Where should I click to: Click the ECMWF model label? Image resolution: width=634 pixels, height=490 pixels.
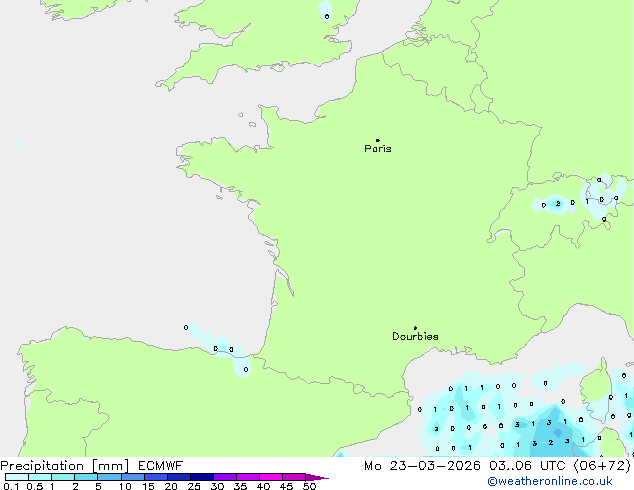161,466
